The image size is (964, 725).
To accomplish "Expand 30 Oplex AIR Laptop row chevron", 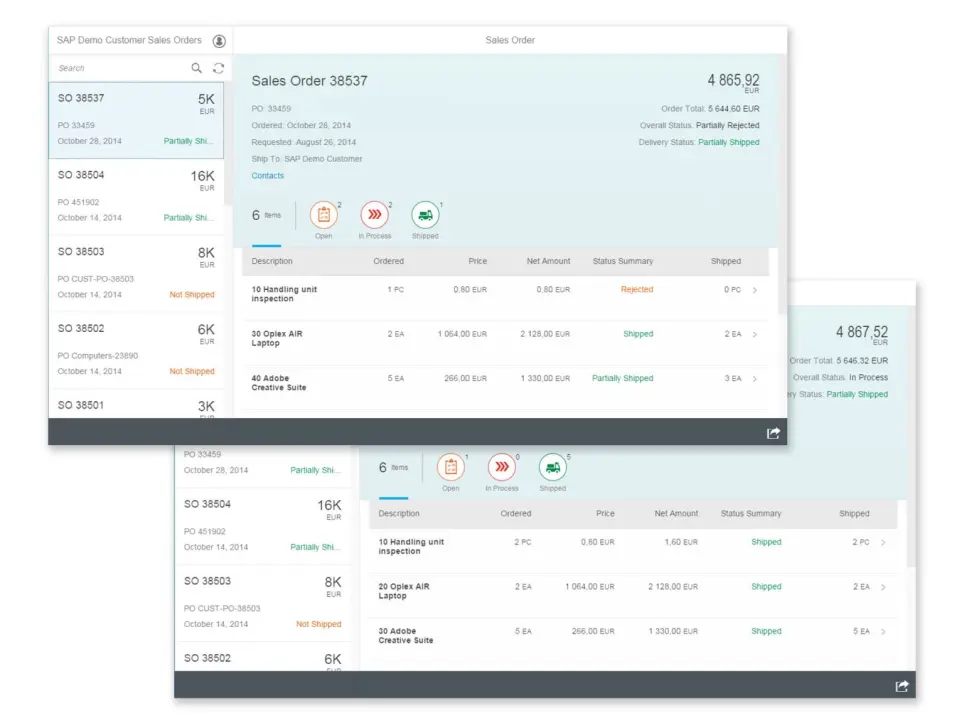I will [x=754, y=335].
